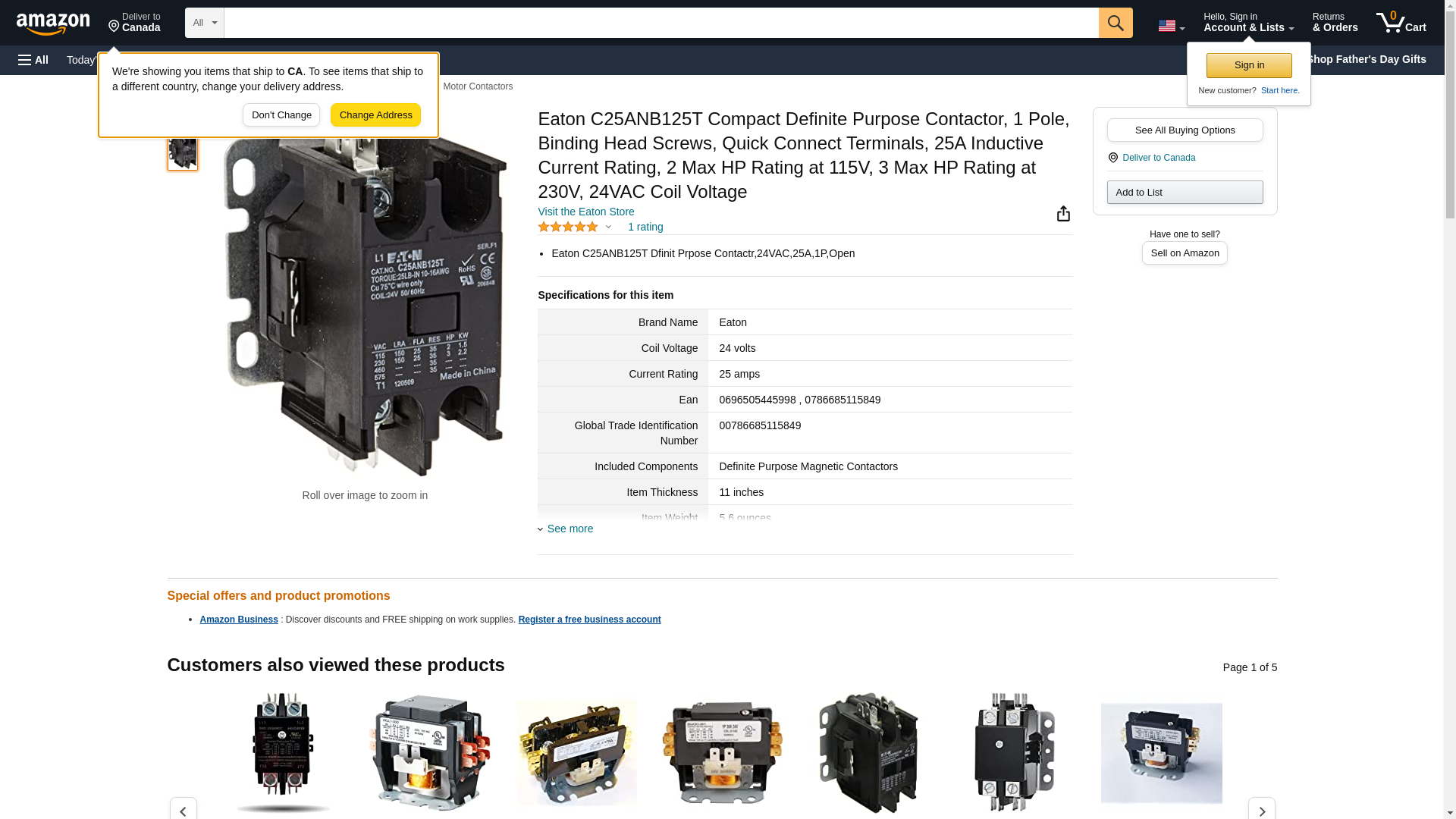Open Account & Lists menu
Viewport: 1456px width, 819px height.
pos(1248,23)
